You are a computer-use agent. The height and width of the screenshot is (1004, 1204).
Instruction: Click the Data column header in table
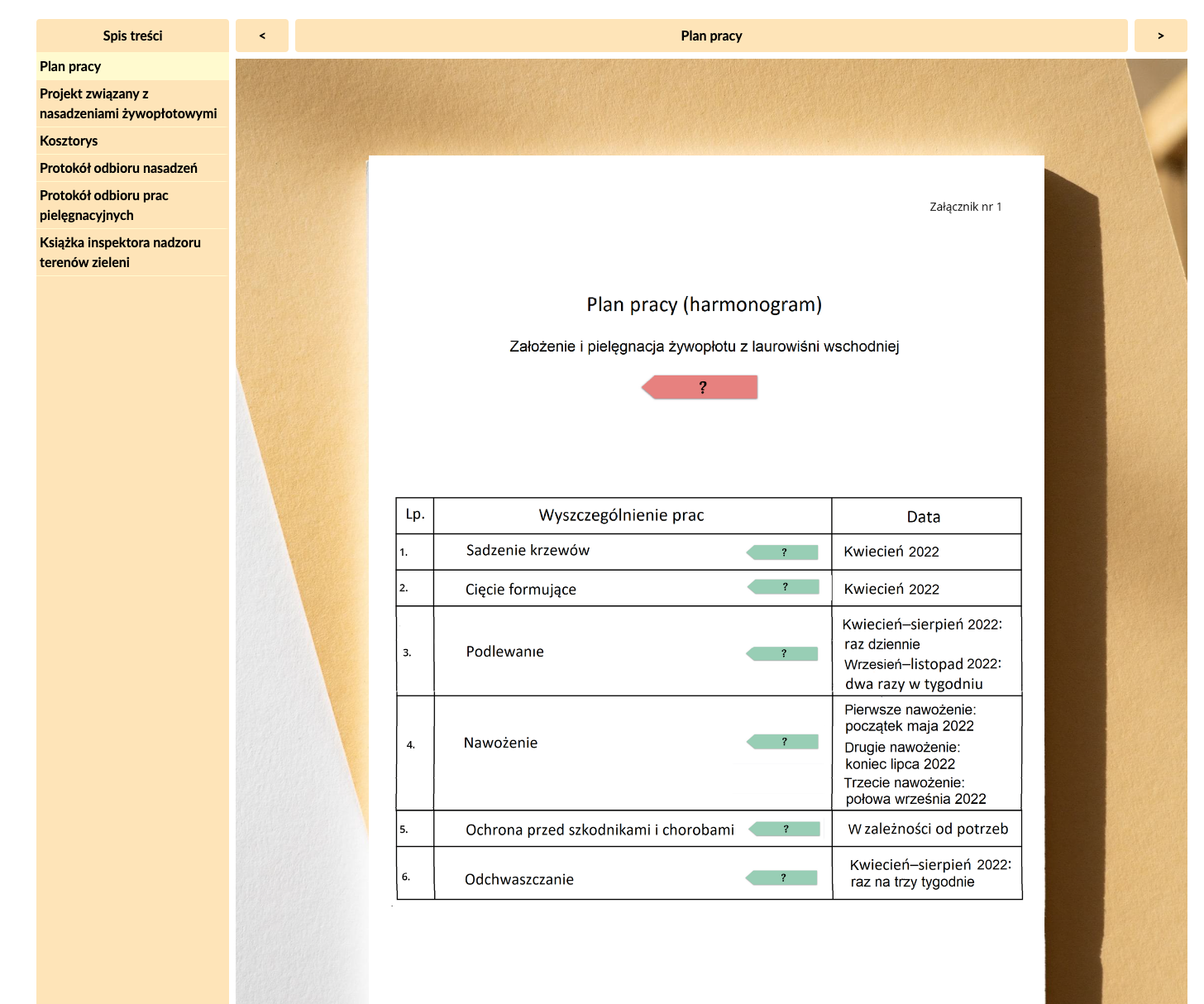(923, 517)
